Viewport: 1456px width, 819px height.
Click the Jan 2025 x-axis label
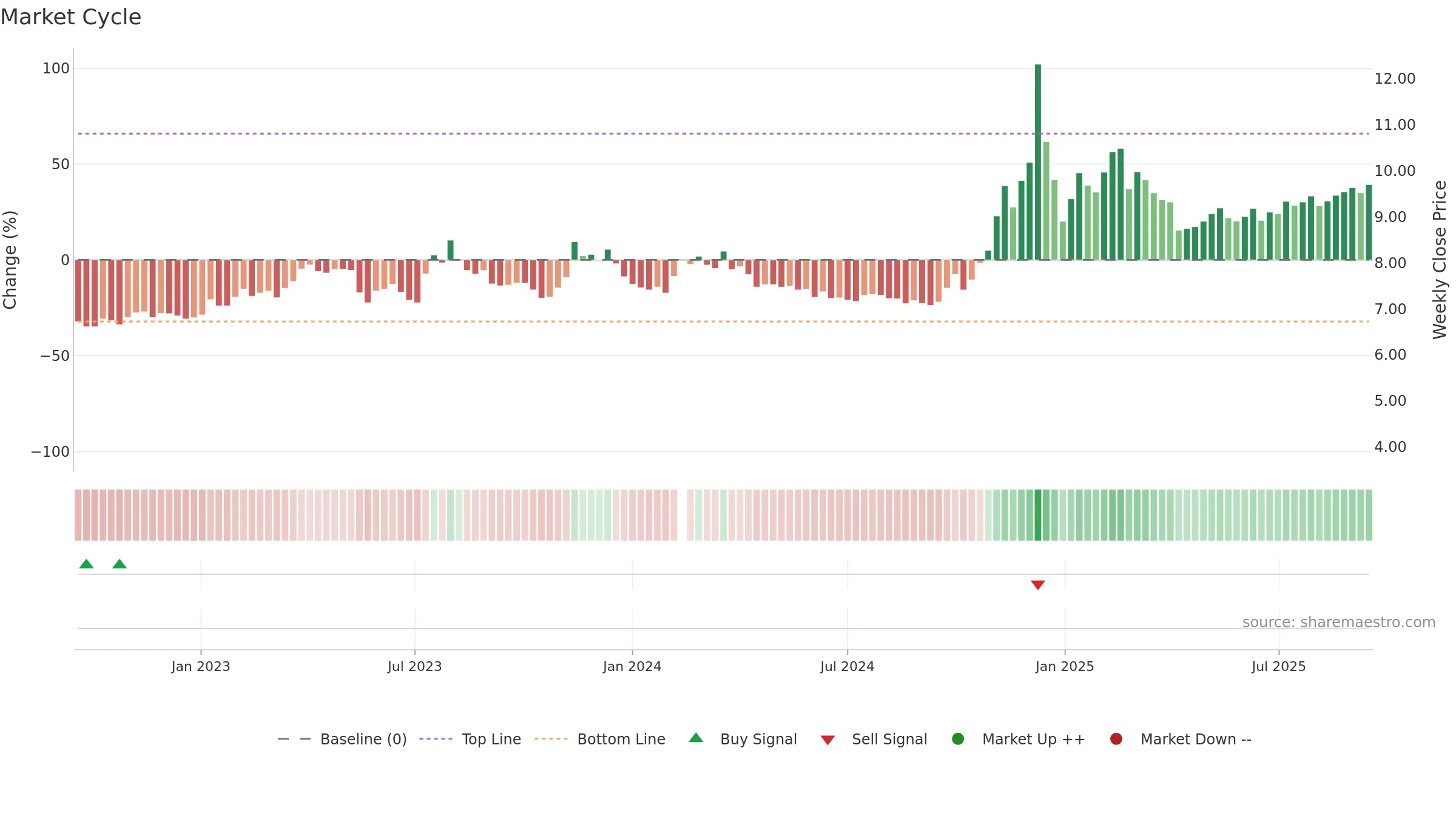click(x=1065, y=667)
